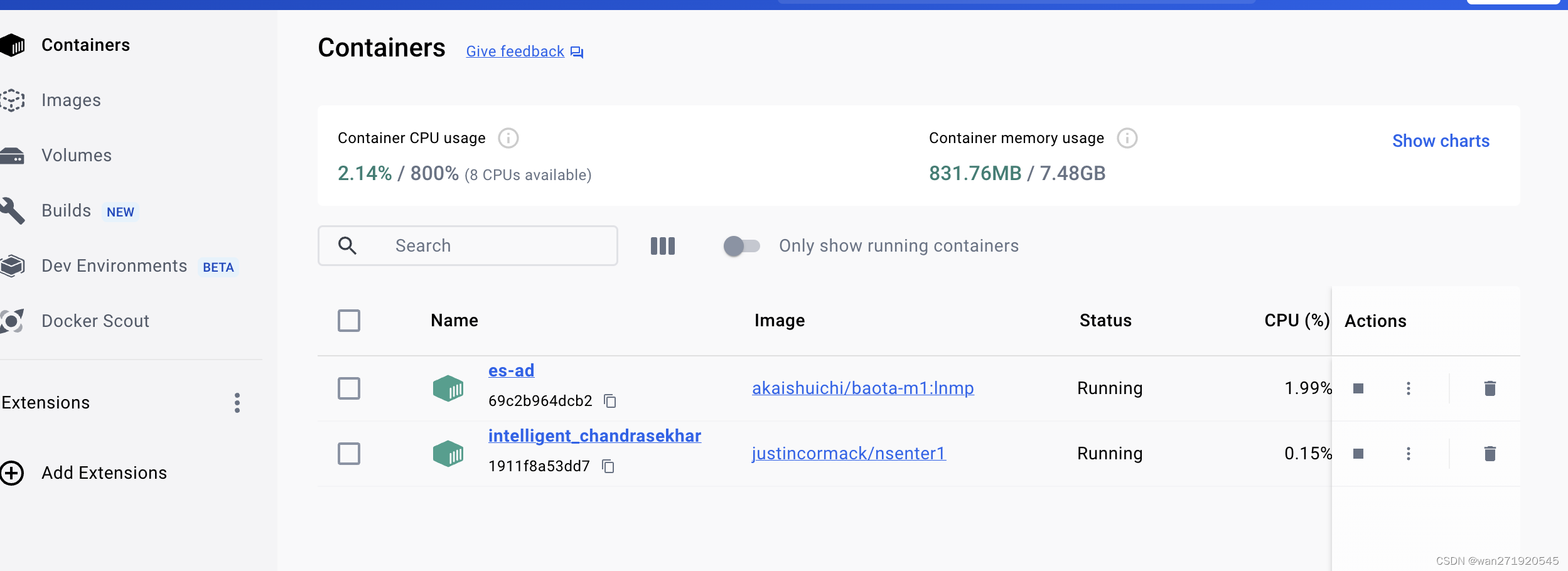Viewport: 1568px width, 571px height.
Task: Focus the container Search field
Action: point(468,246)
